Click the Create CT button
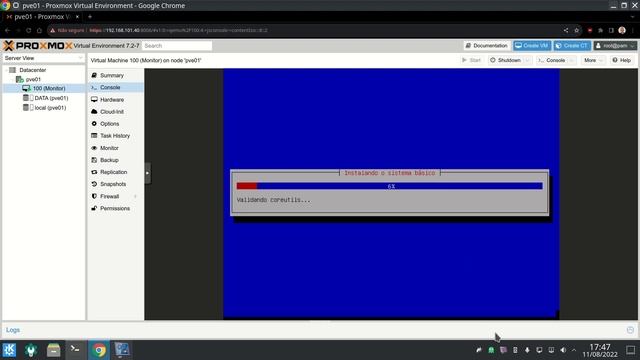This screenshot has height=360, width=640. coord(571,46)
